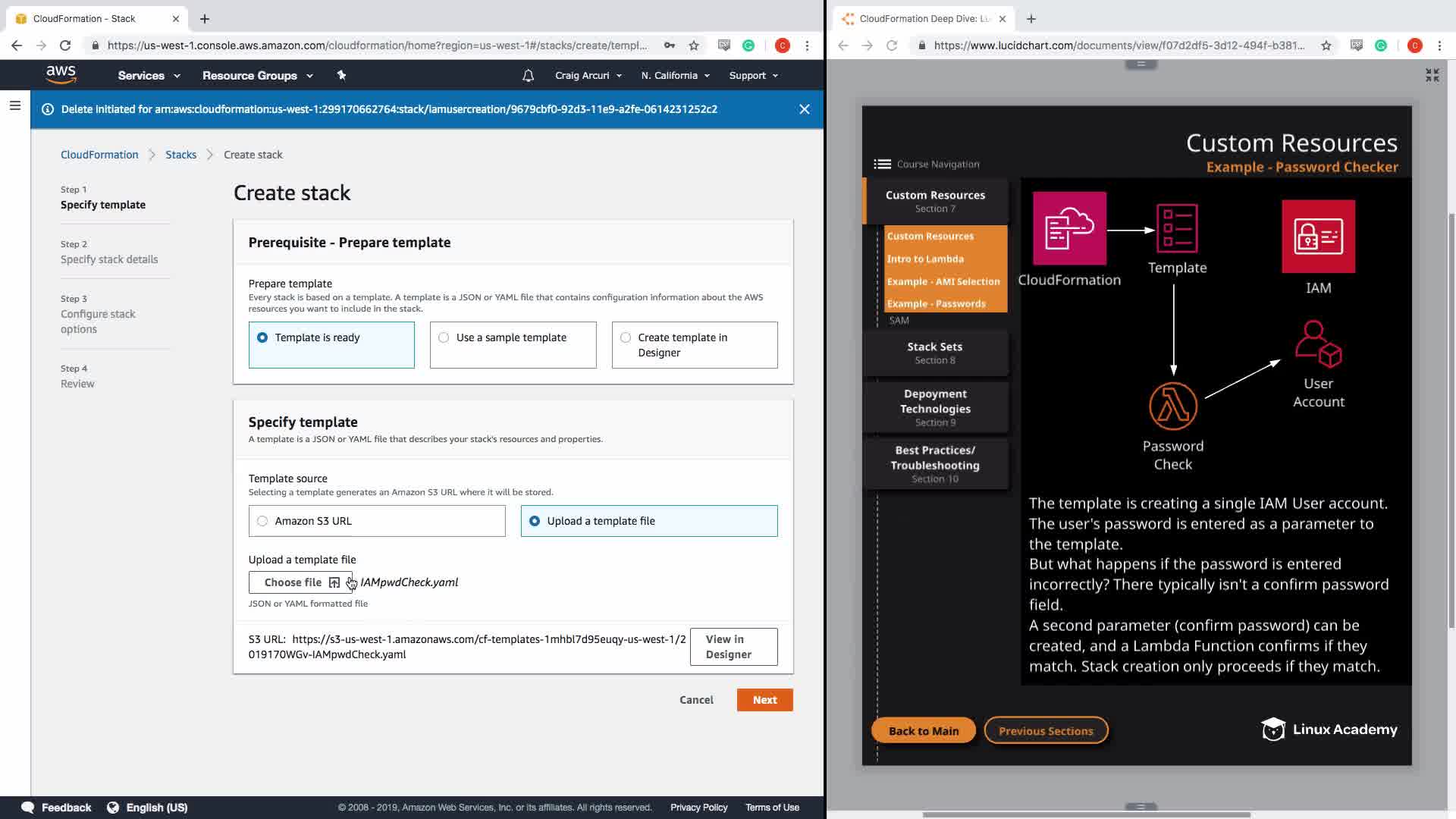This screenshot has height=819, width=1456.
Task: Open the Course Navigation list icon
Action: click(882, 164)
